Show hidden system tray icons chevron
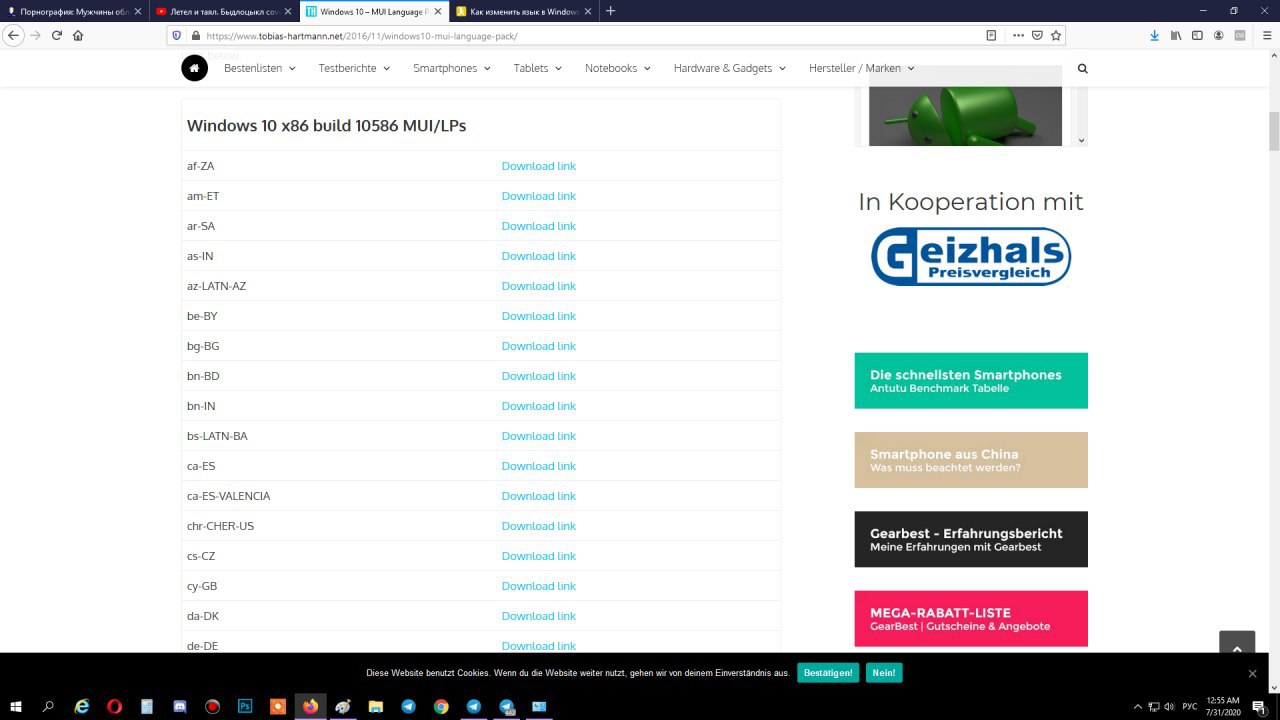The image size is (1280, 720). (1137, 706)
